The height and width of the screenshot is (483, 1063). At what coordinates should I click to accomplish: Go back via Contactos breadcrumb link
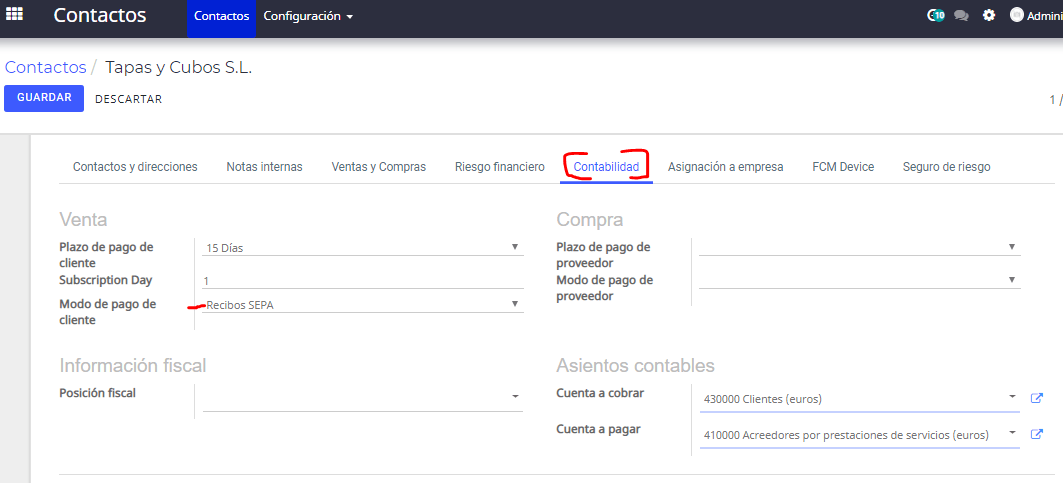pyautogui.click(x=45, y=67)
